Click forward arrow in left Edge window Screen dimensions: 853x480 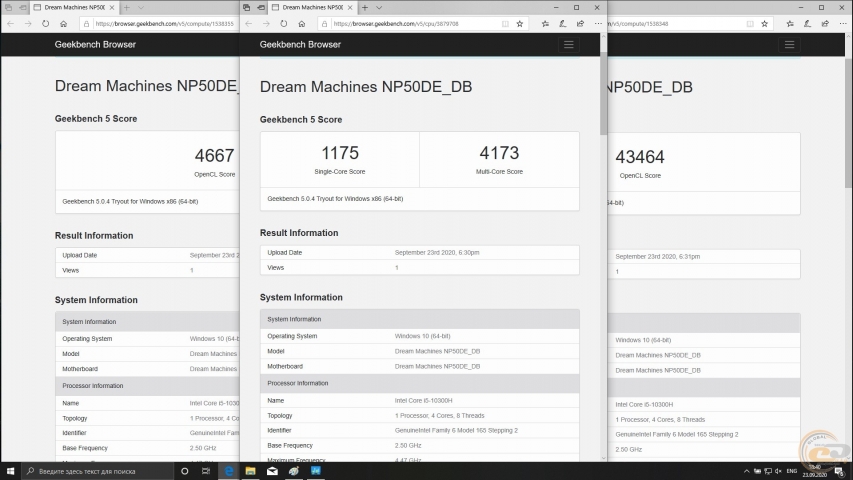tap(28, 24)
